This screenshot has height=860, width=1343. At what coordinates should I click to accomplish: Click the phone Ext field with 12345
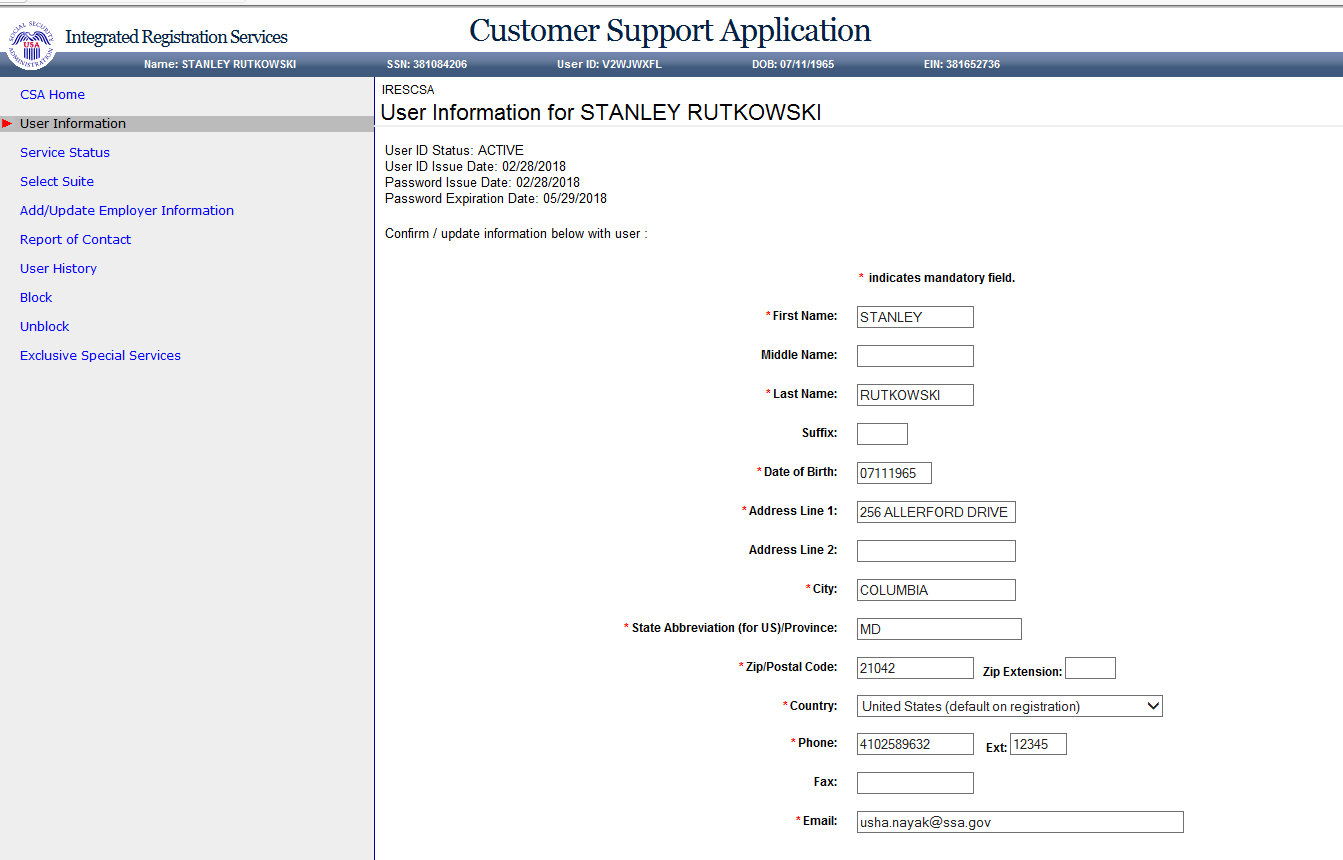[1038, 744]
